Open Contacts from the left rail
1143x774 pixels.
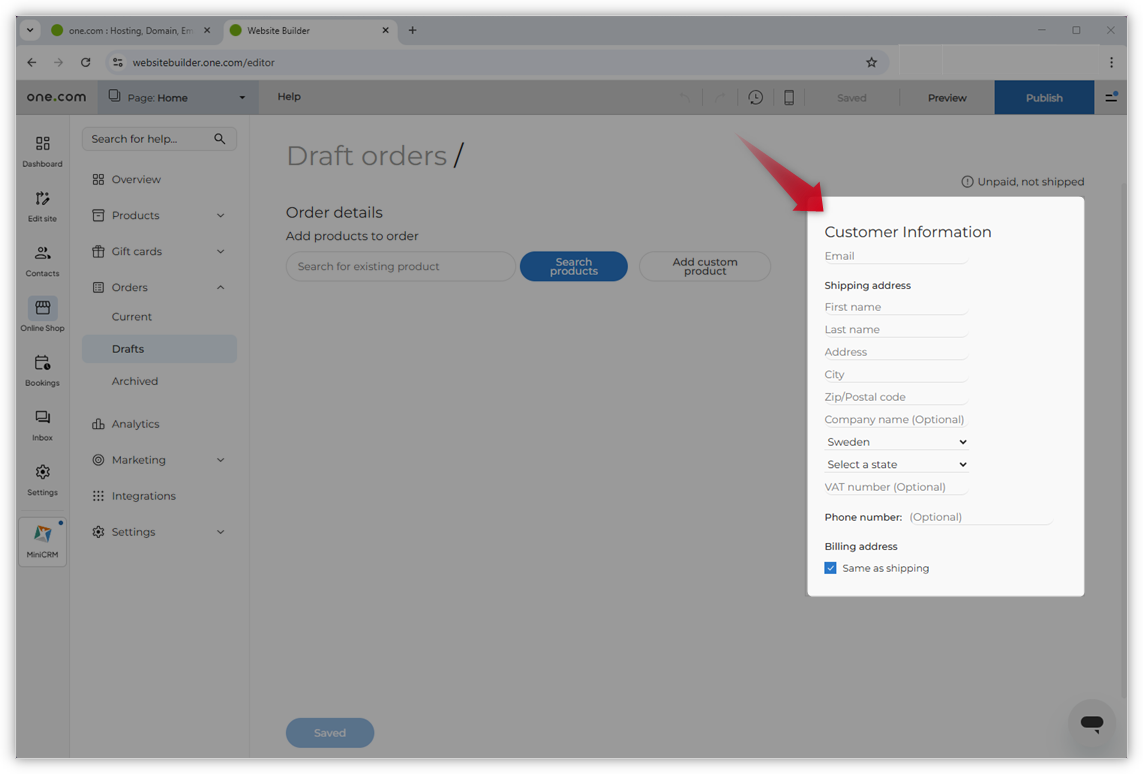pyautogui.click(x=42, y=260)
